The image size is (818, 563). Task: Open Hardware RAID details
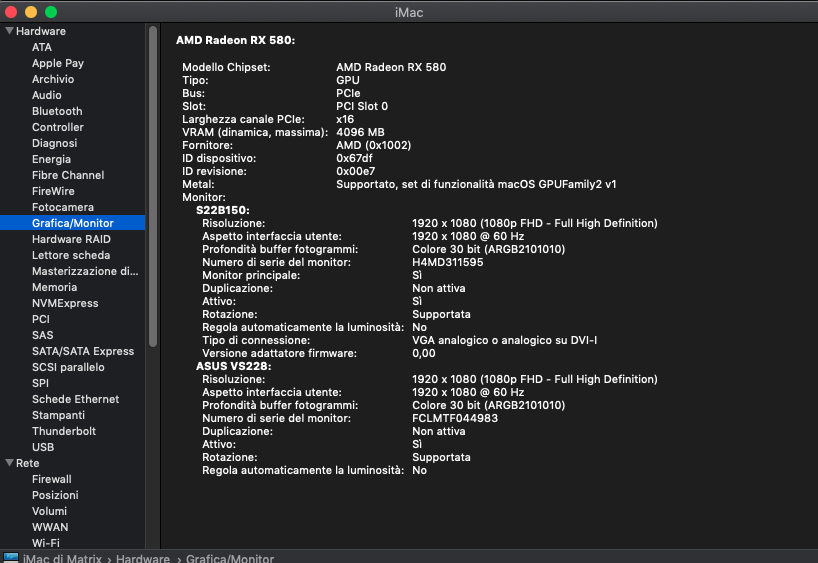click(x=71, y=239)
